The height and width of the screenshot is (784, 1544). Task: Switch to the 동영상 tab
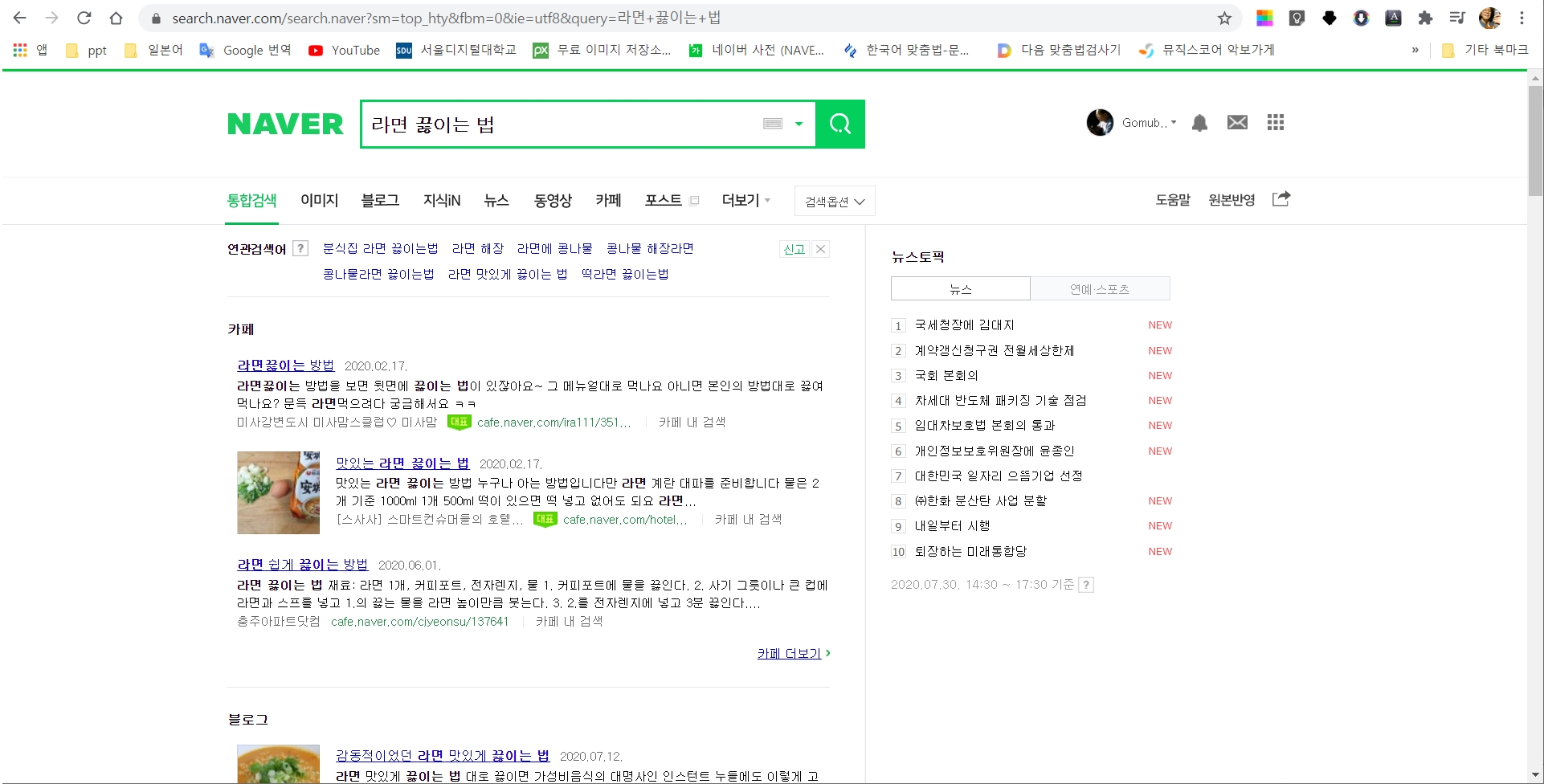[x=553, y=200]
